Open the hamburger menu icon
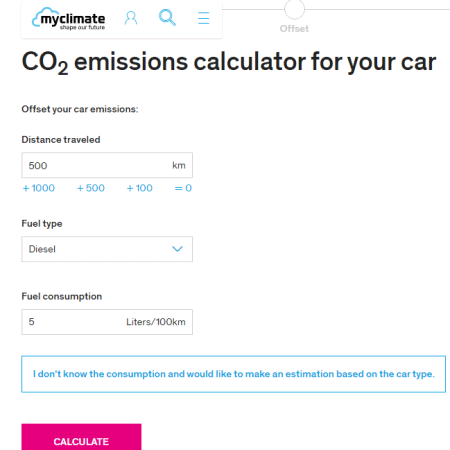450x450 pixels. pos(203,18)
